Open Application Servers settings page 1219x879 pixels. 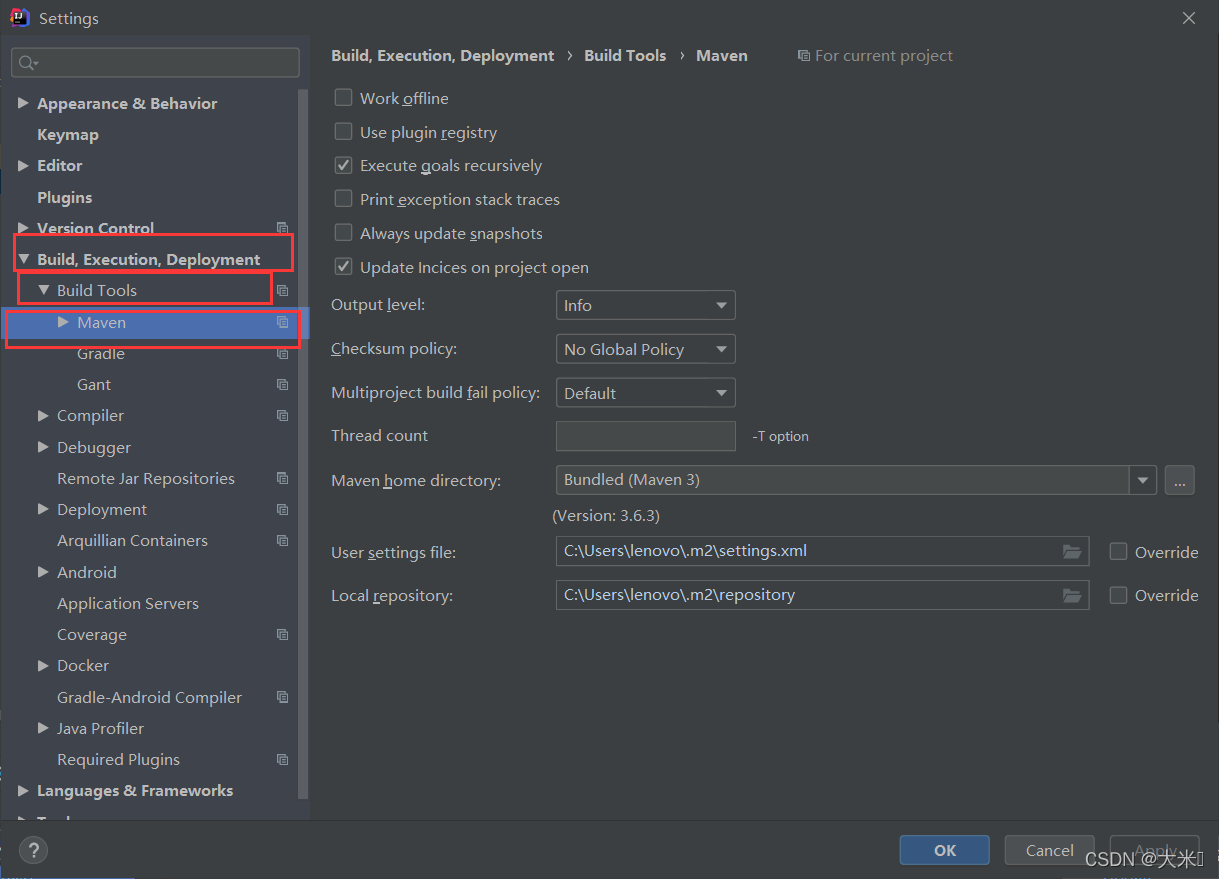128,603
